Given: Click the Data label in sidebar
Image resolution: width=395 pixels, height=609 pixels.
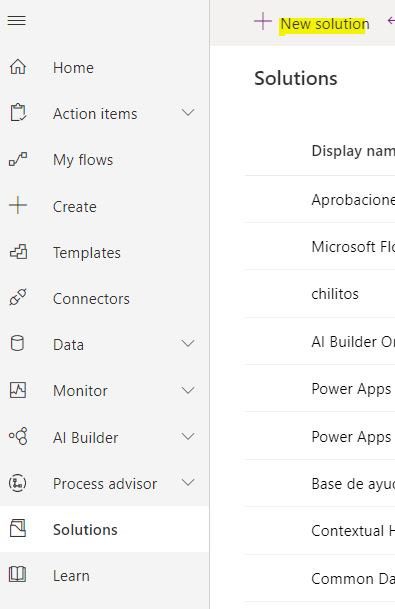Looking at the screenshot, I should pyautogui.click(x=68, y=345).
